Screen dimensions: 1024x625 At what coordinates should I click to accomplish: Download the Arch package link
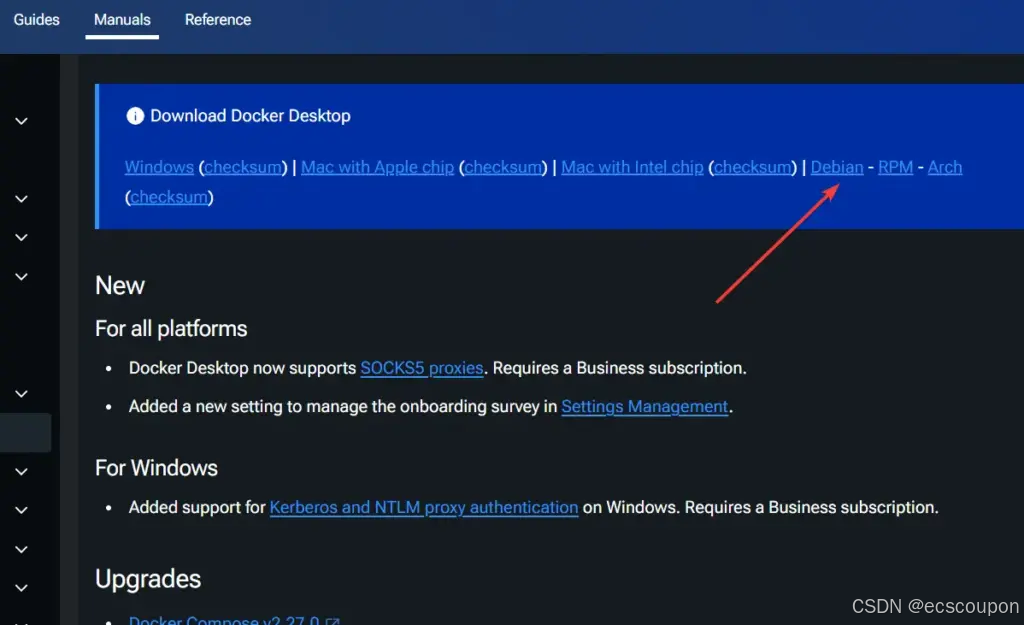click(x=945, y=167)
